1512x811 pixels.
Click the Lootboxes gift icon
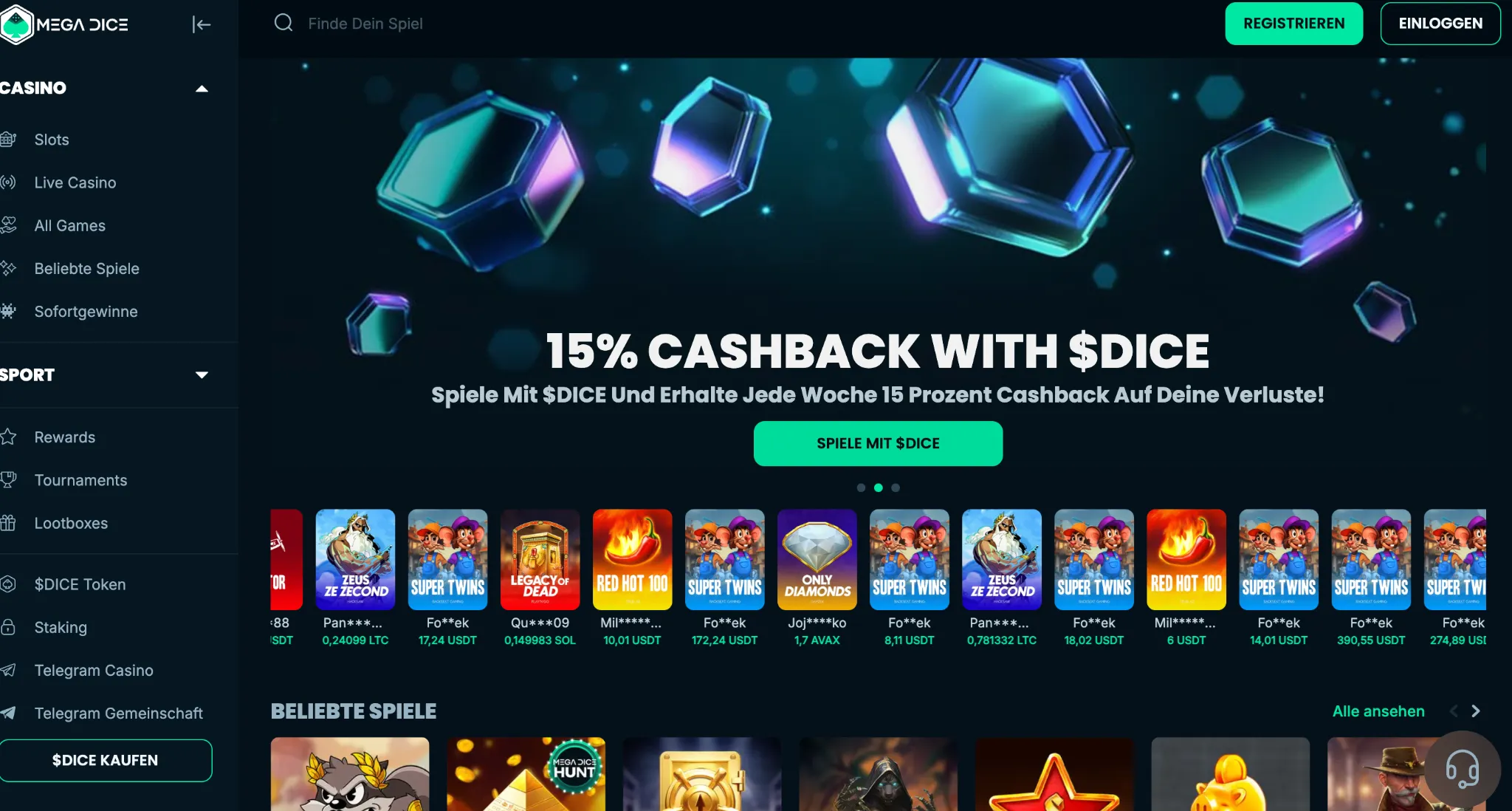[x=8, y=522]
